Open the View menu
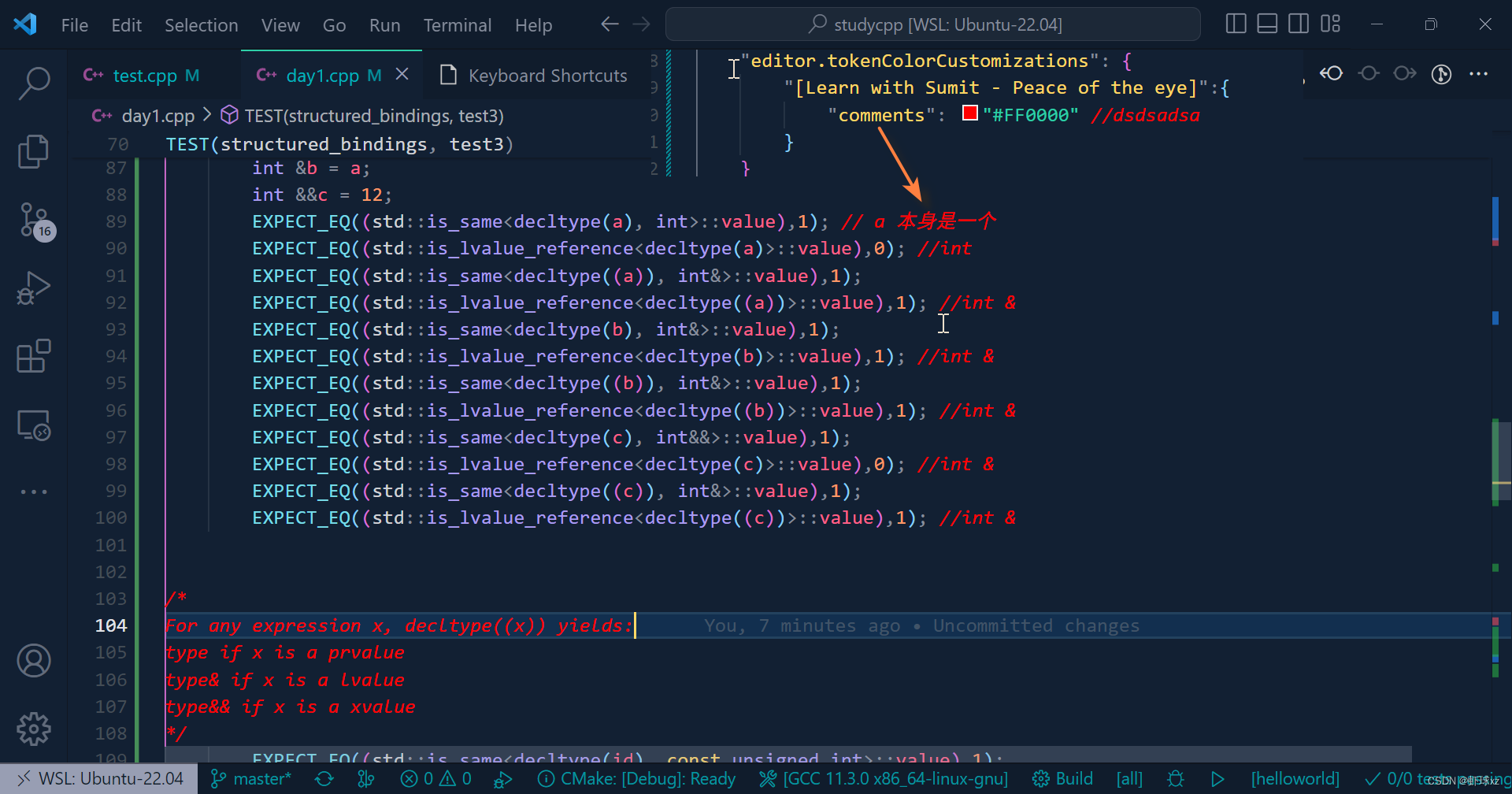 tap(280, 25)
